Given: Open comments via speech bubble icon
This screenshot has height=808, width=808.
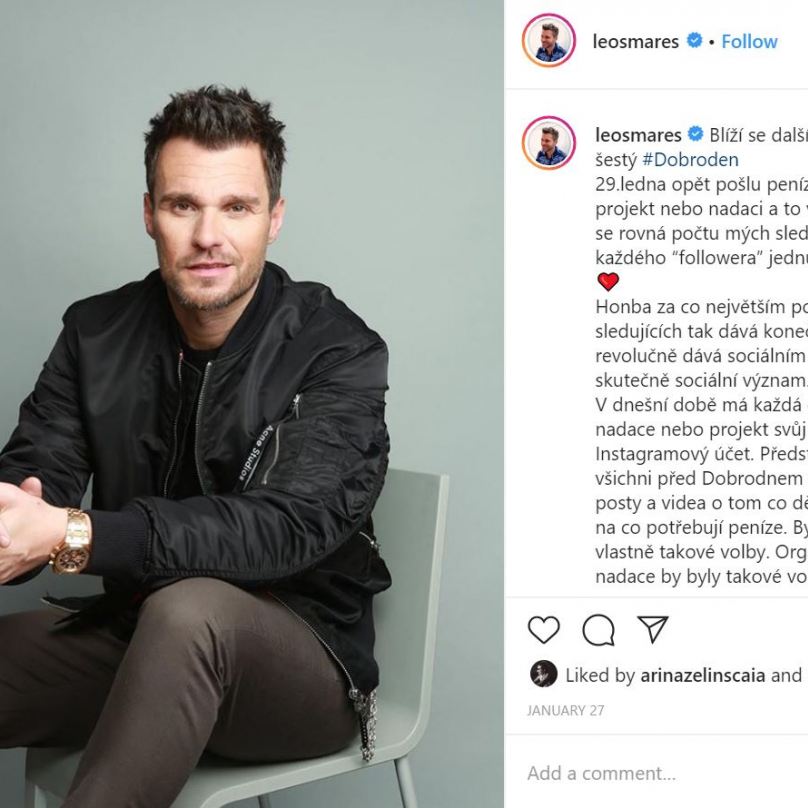Looking at the screenshot, I should point(599,629).
